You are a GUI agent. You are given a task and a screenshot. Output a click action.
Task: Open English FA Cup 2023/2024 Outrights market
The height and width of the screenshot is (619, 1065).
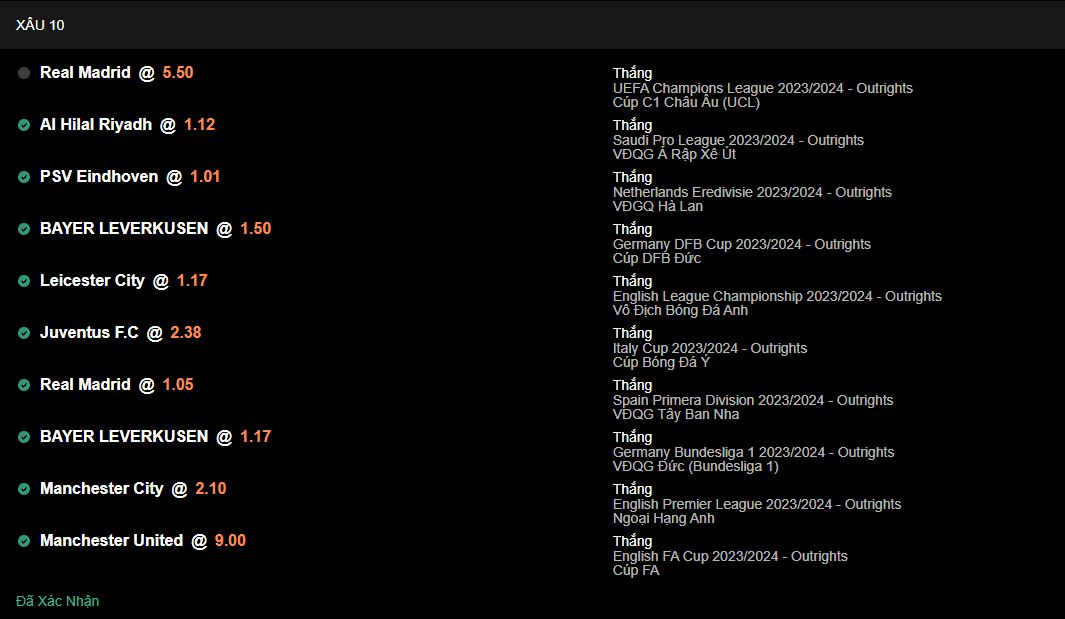(x=730, y=556)
